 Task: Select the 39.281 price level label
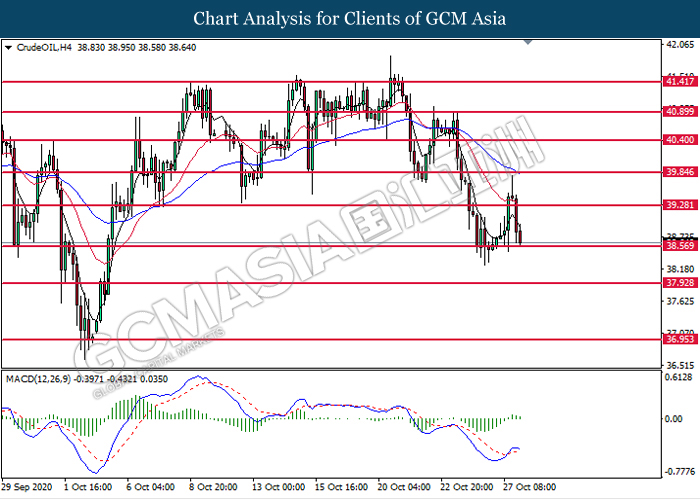click(680, 205)
